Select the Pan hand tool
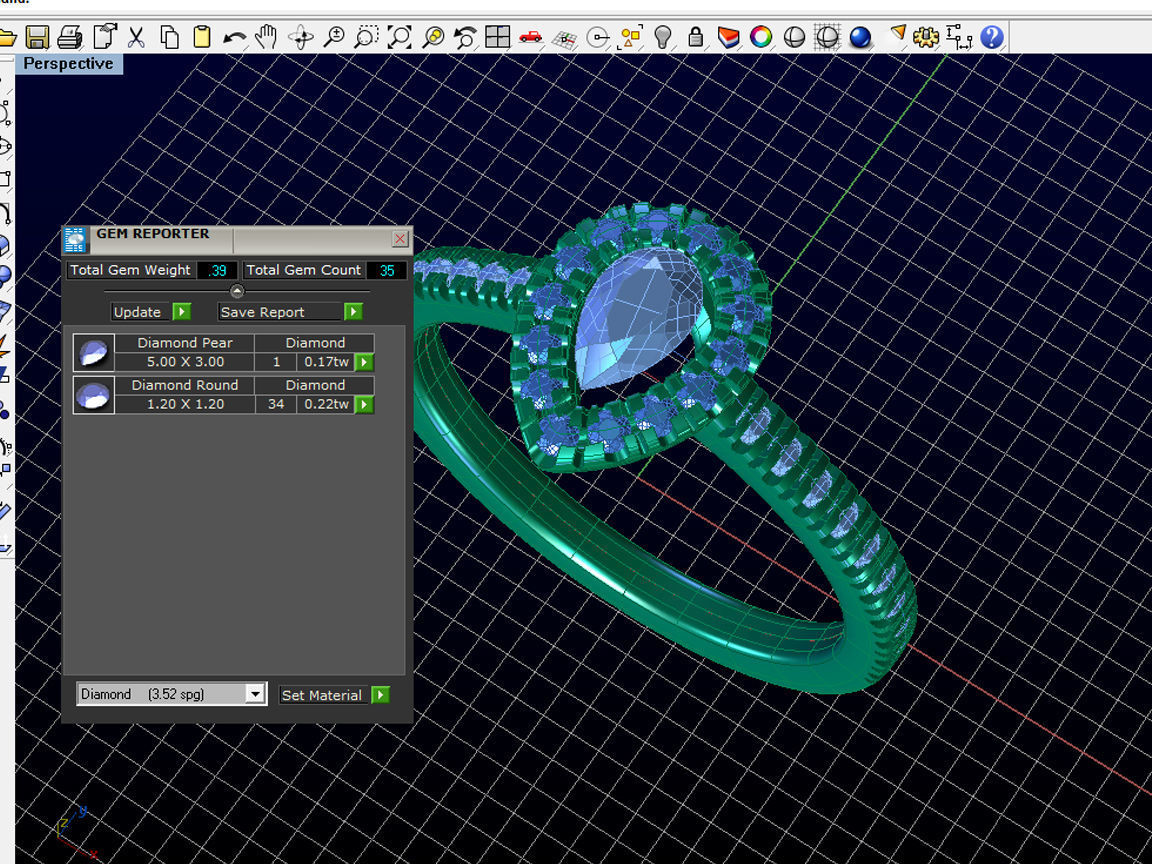The width and height of the screenshot is (1152, 864). 267,37
